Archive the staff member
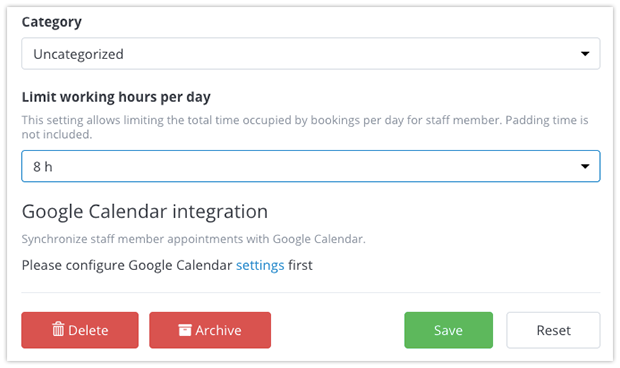Viewport: 620px width, 368px height. click(210, 330)
